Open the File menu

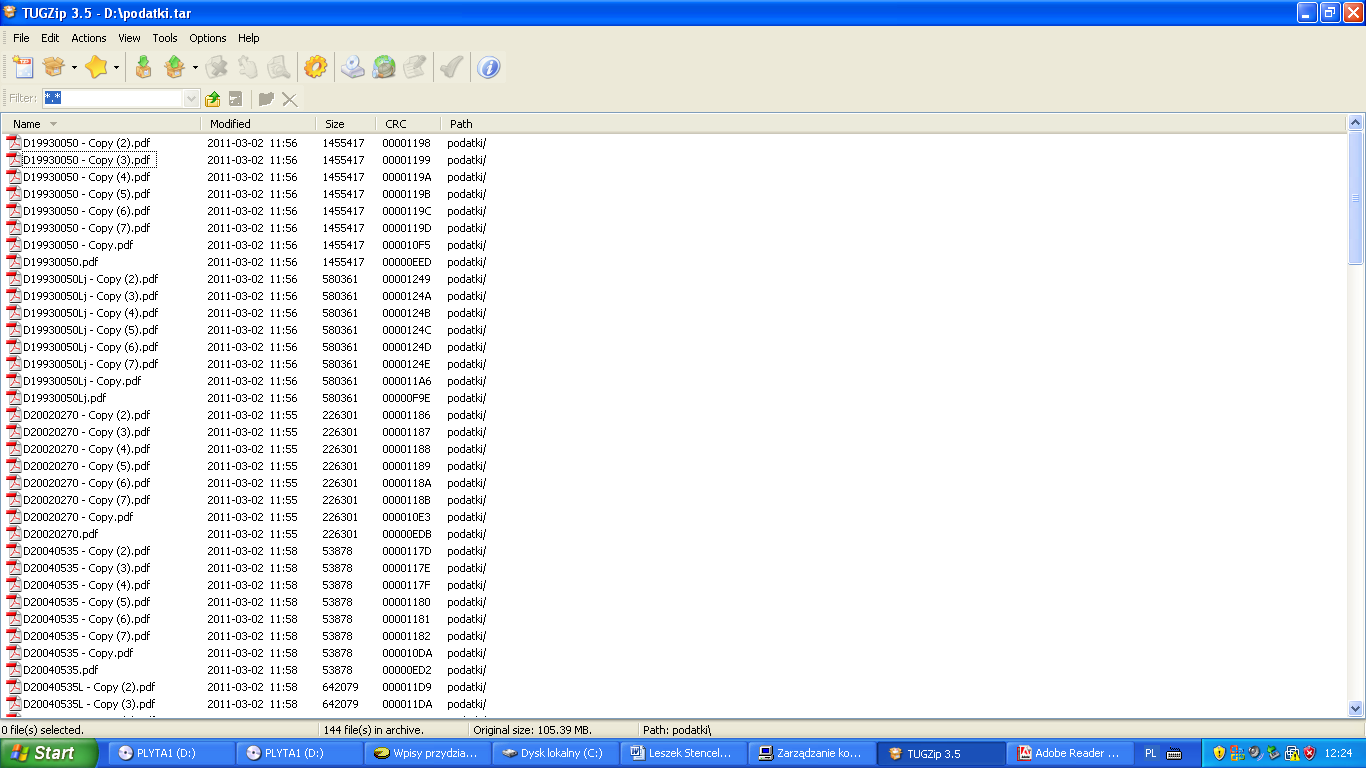[x=21, y=38]
